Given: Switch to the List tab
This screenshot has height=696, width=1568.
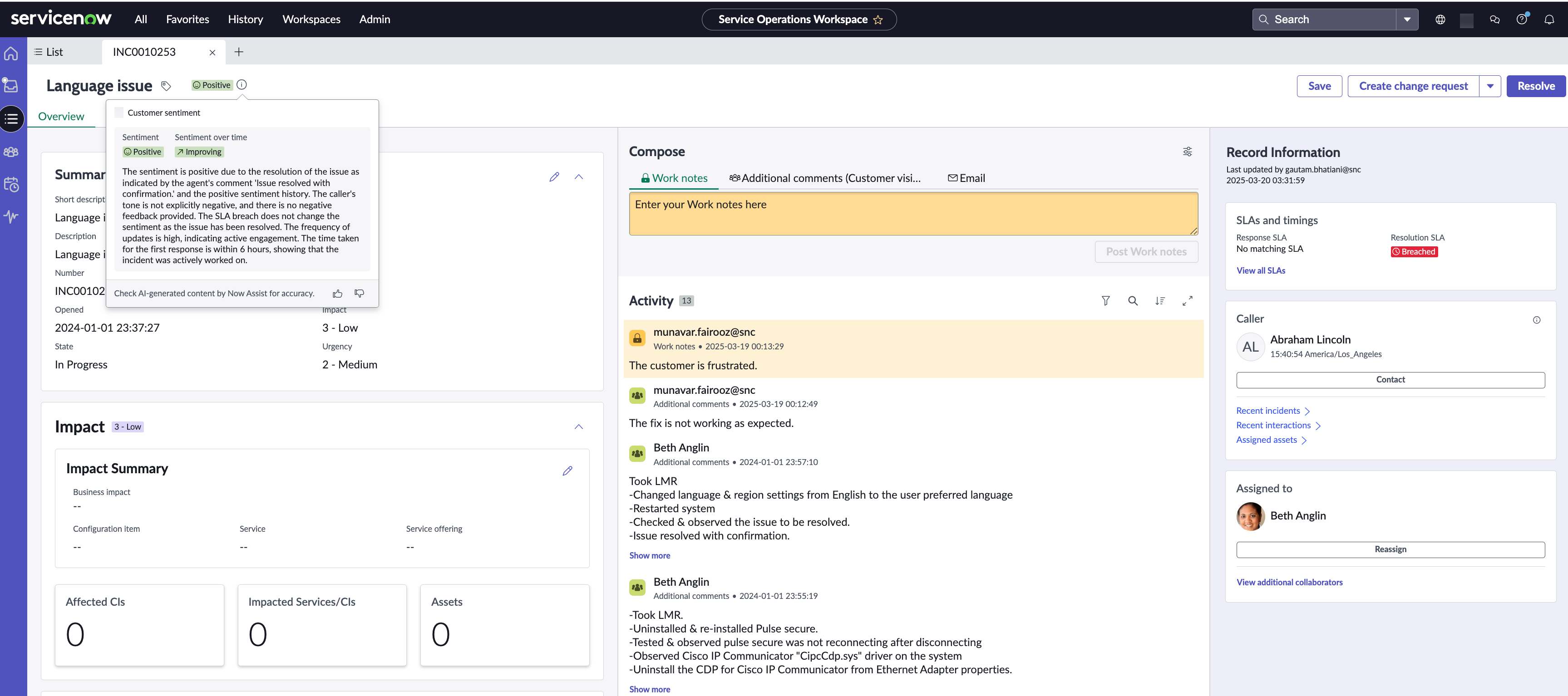Looking at the screenshot, I should pyautogui.click(x=49, y=52).
